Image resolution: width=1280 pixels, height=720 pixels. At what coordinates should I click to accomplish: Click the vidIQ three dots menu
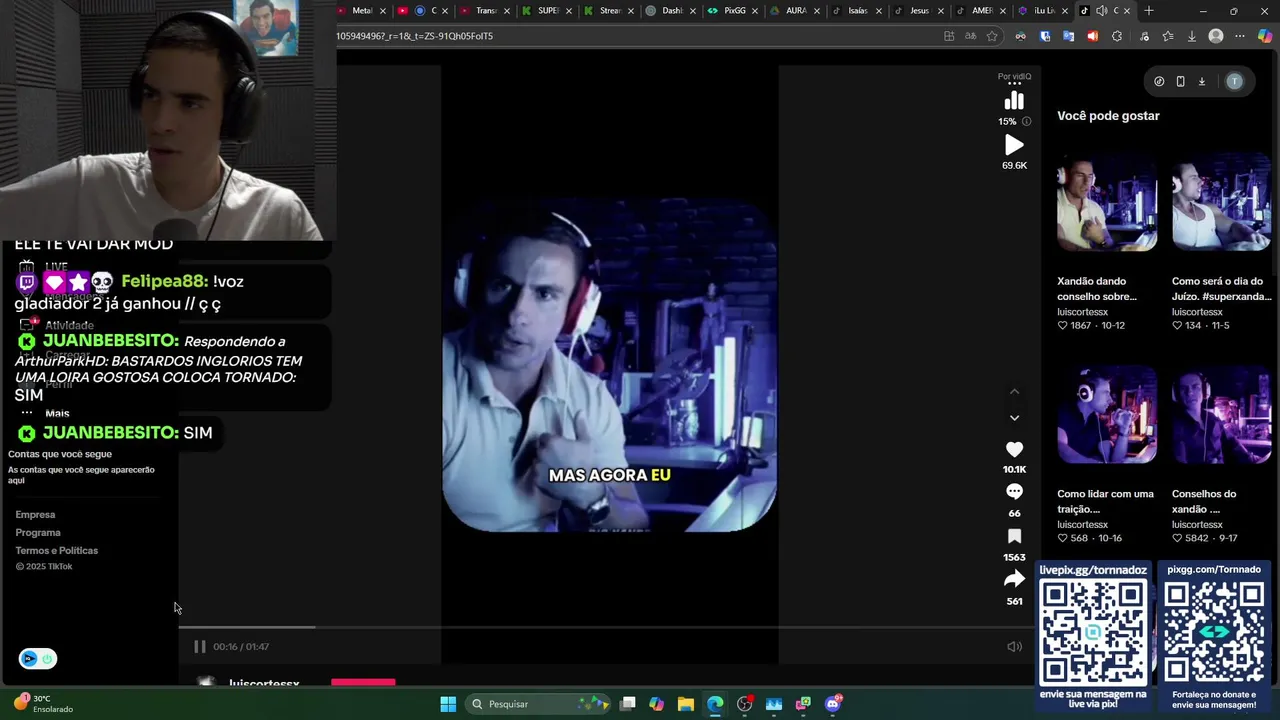pos(1014,85)
